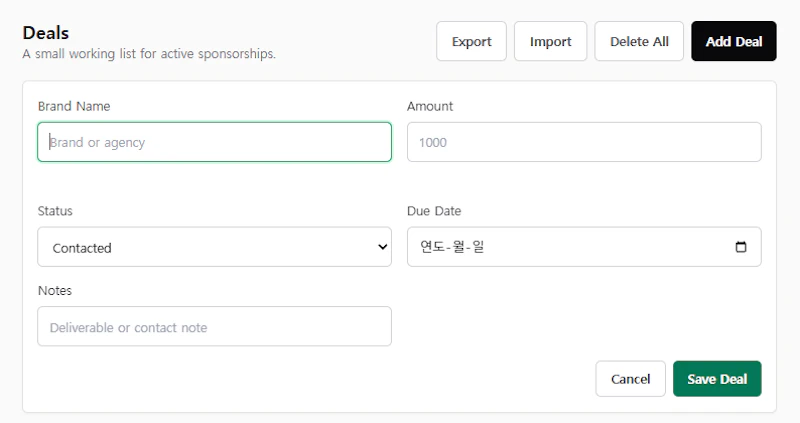Click the Add Deal button
The height and width of the screenshot is (423, 800).
coord(734,41)
